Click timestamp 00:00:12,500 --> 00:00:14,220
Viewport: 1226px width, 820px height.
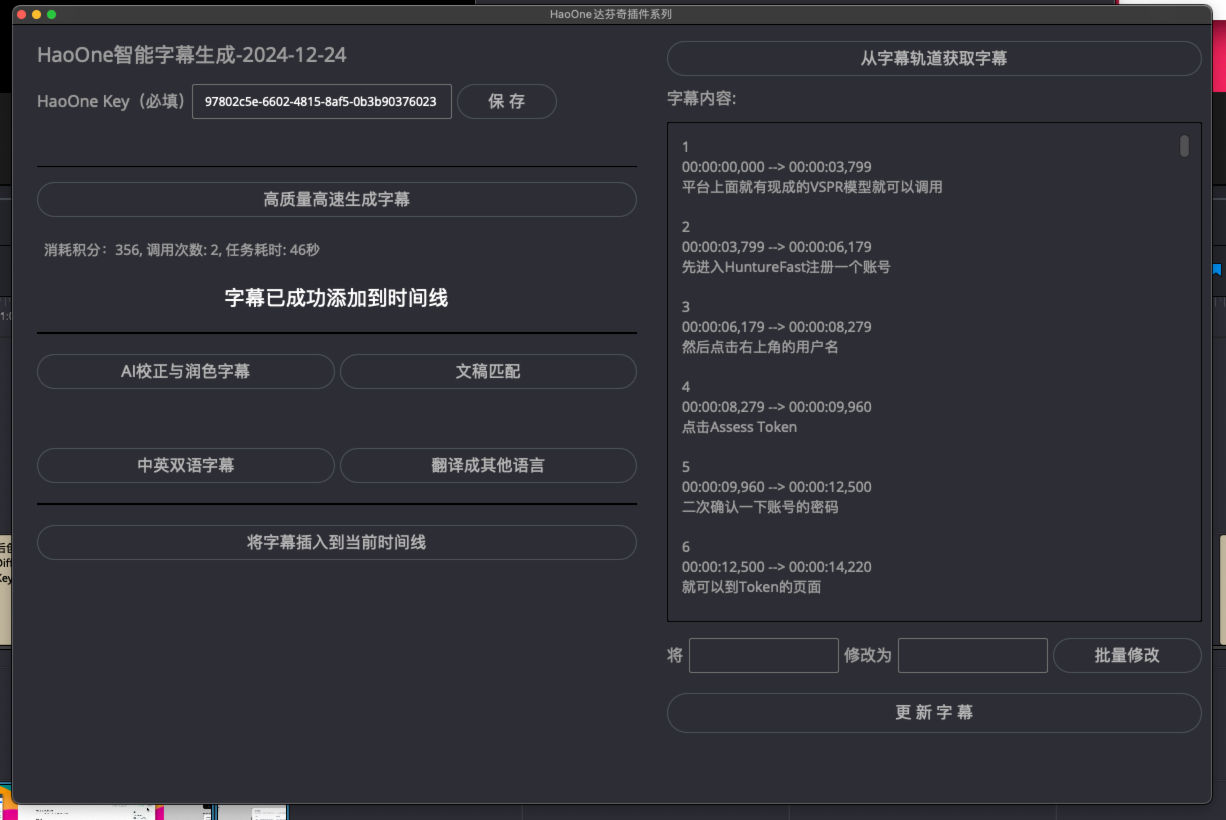click(777, 567)
